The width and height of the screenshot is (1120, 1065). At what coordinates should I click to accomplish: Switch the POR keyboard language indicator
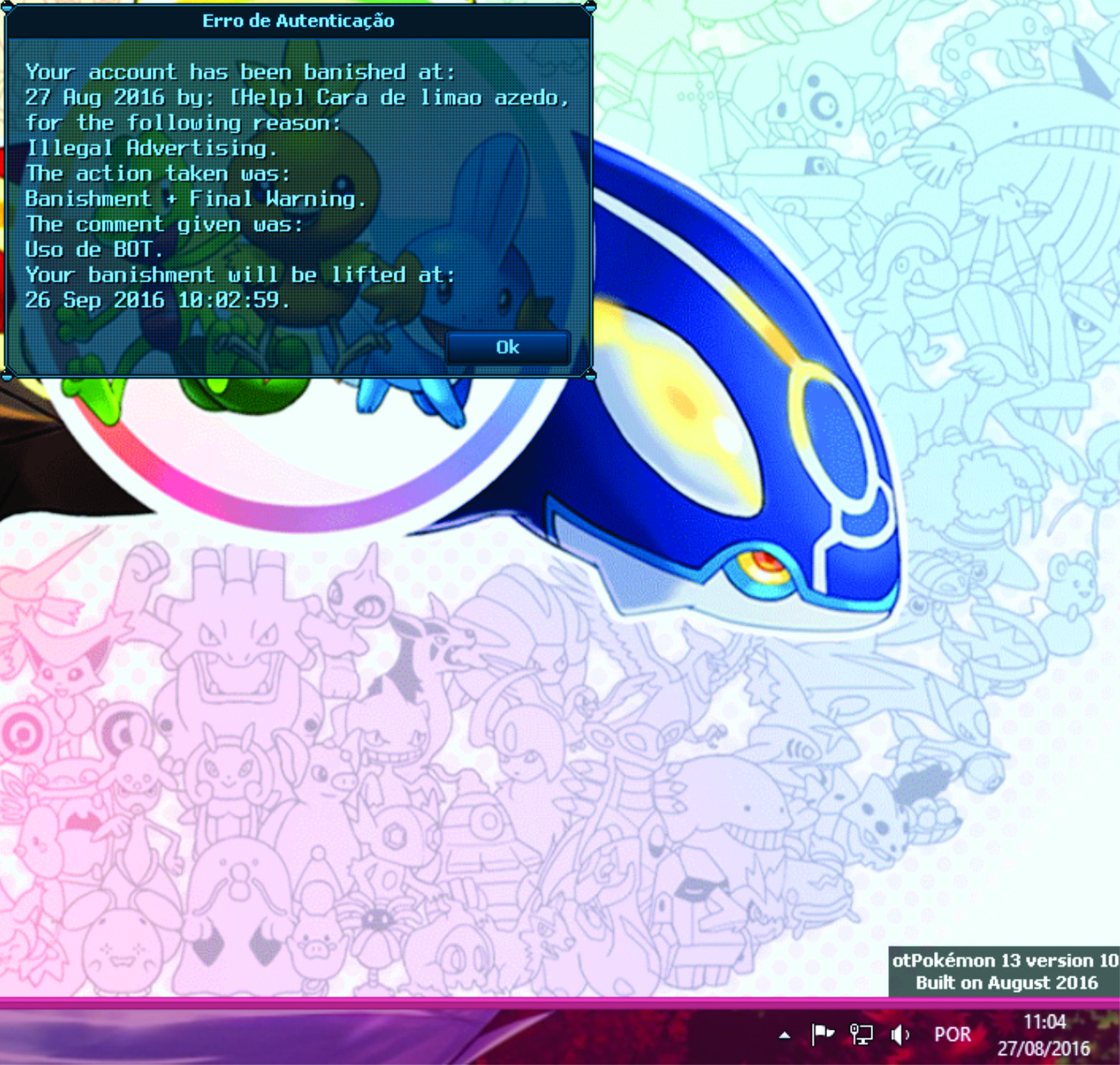(952, 1034)
